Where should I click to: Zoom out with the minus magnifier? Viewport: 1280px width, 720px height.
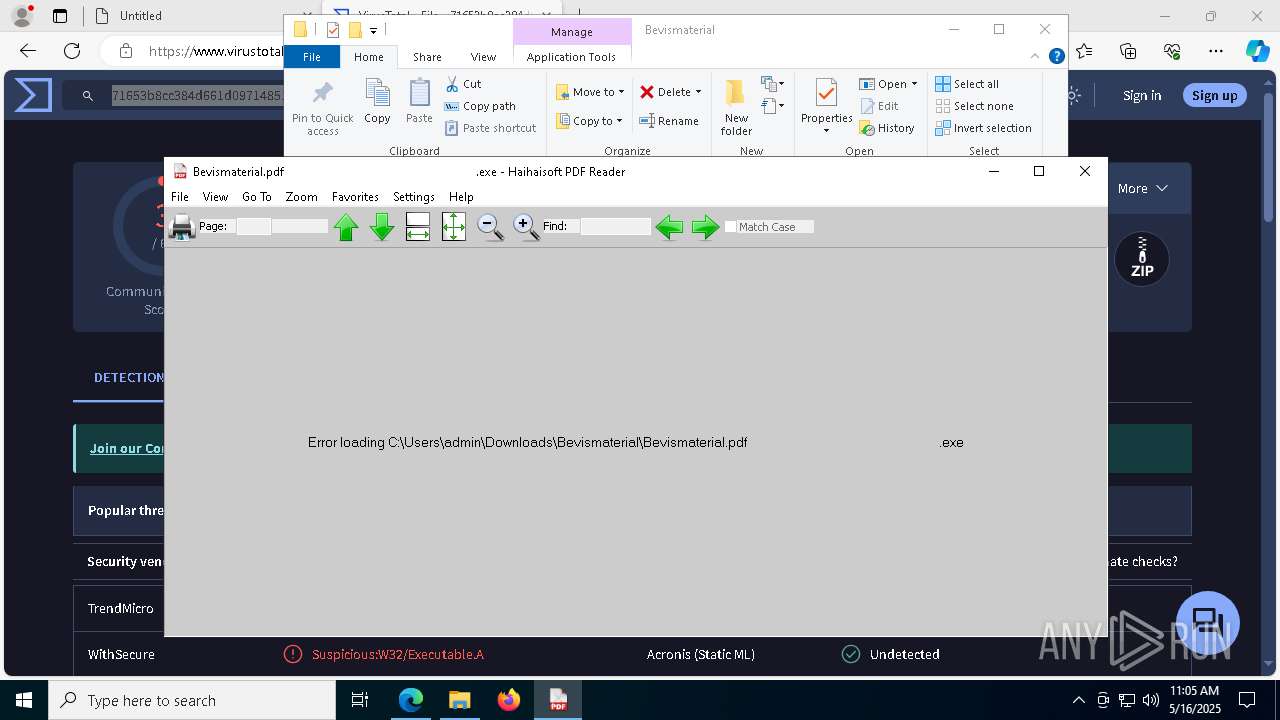(490, 227)
